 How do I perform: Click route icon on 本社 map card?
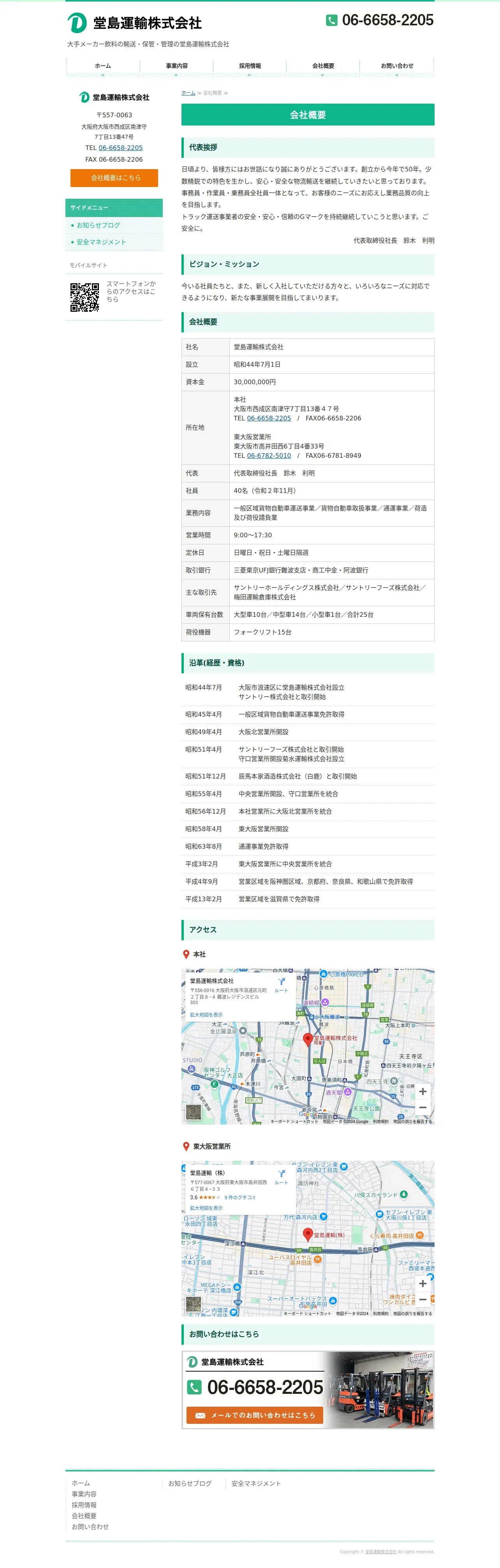(x=281, y=981)
